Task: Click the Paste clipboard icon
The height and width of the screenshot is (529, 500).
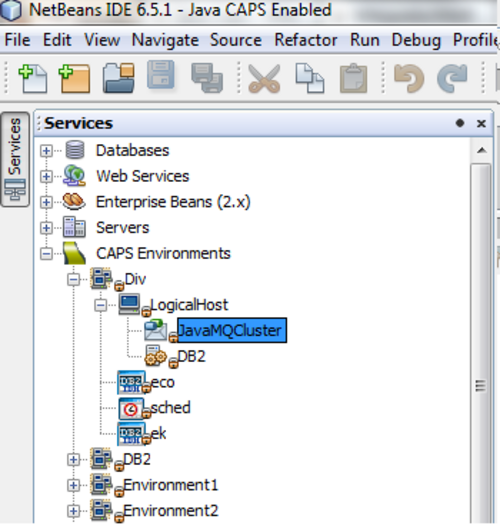Action: [353, 78]
